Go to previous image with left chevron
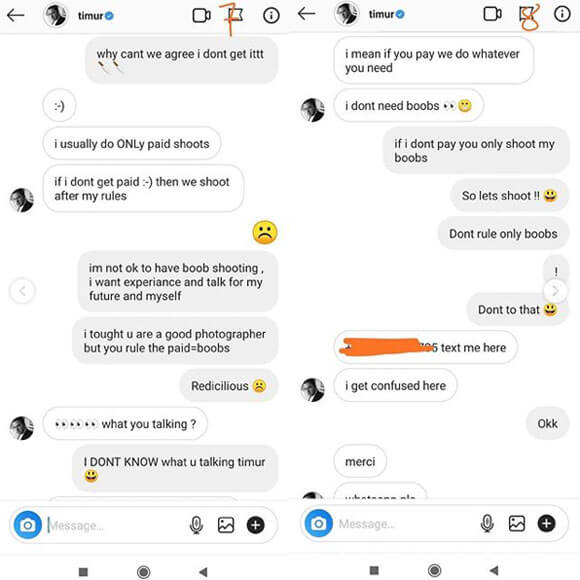Image resolution: width=580 pixels, height=580 pixels. tap(22, 291)
